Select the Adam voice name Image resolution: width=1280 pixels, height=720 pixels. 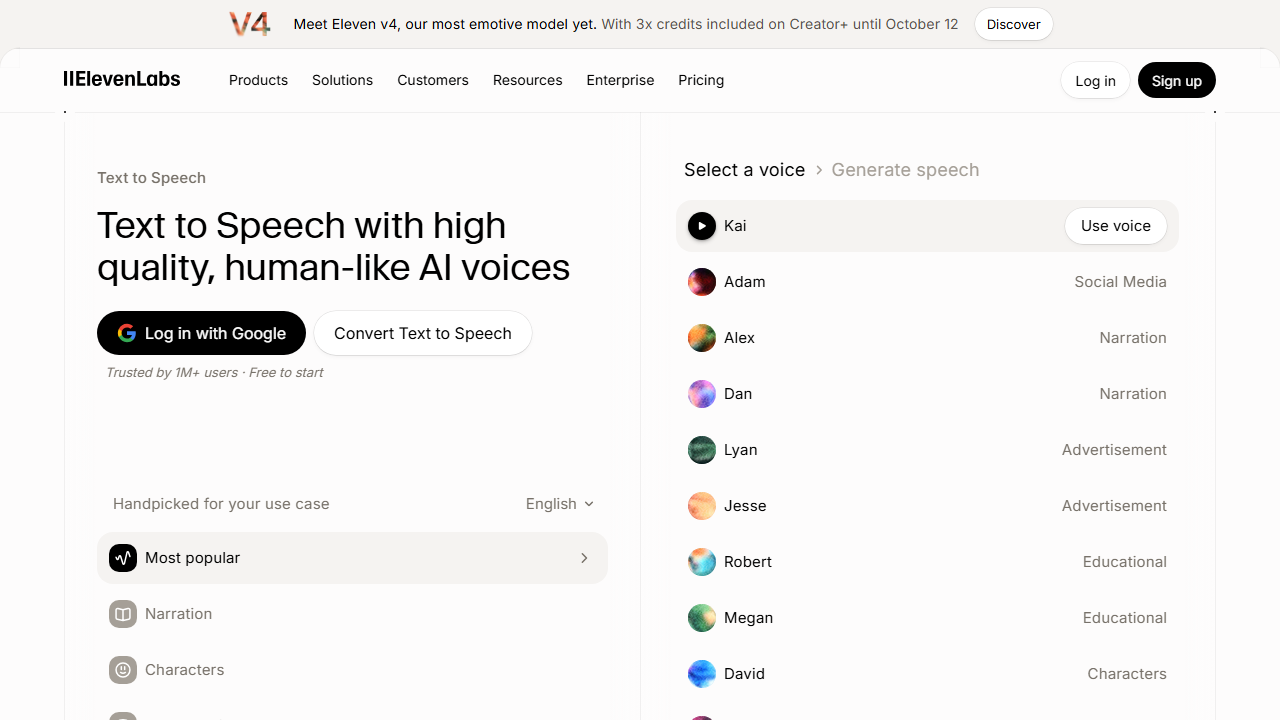[745, 282]
